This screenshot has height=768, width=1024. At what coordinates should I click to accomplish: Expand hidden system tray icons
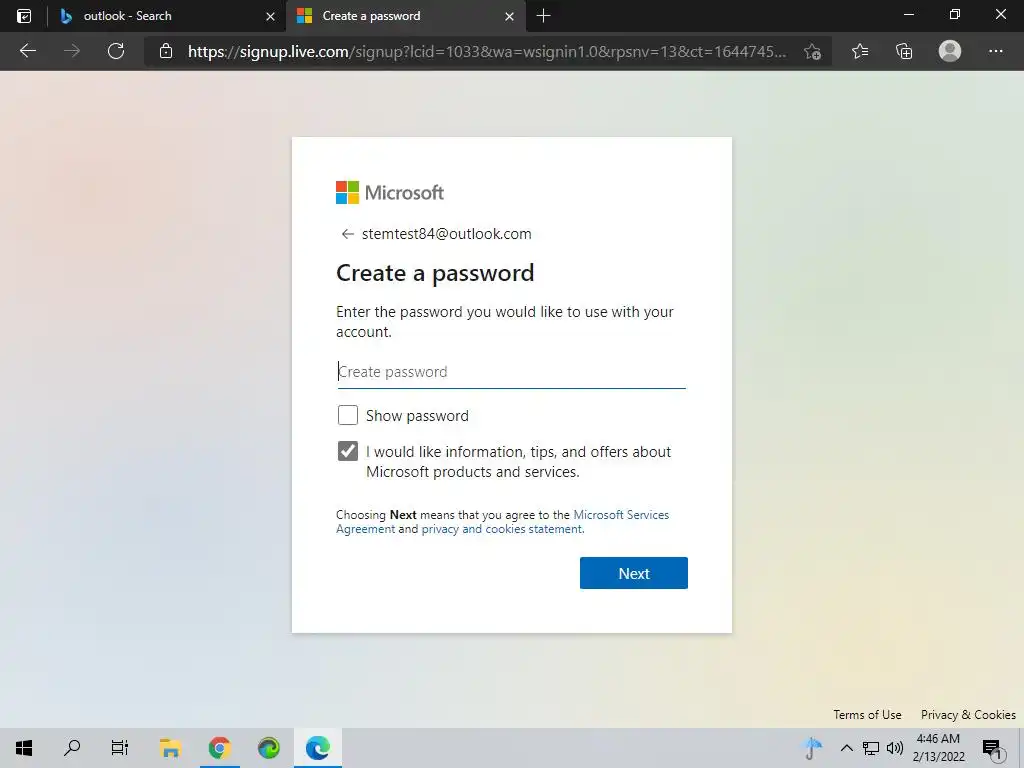[846, 748]
